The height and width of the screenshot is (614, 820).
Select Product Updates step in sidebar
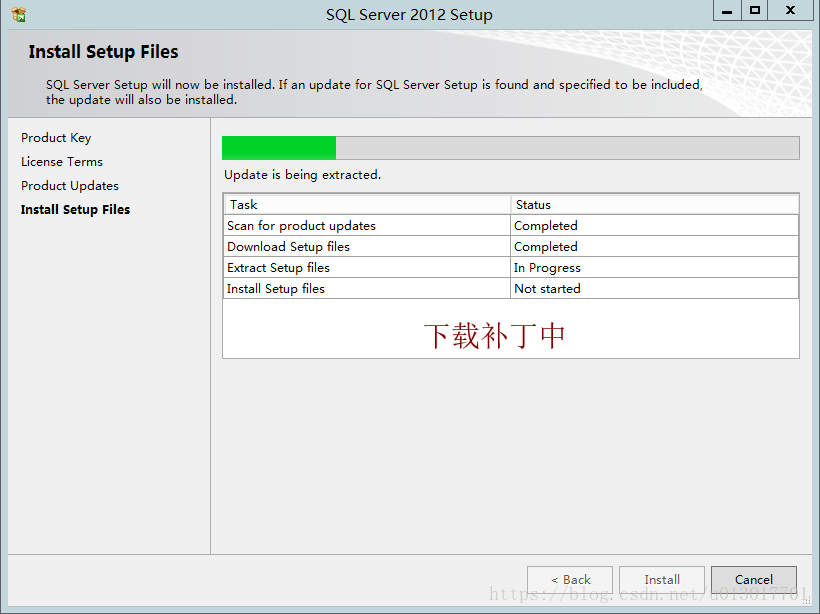(x=70, y=186)
